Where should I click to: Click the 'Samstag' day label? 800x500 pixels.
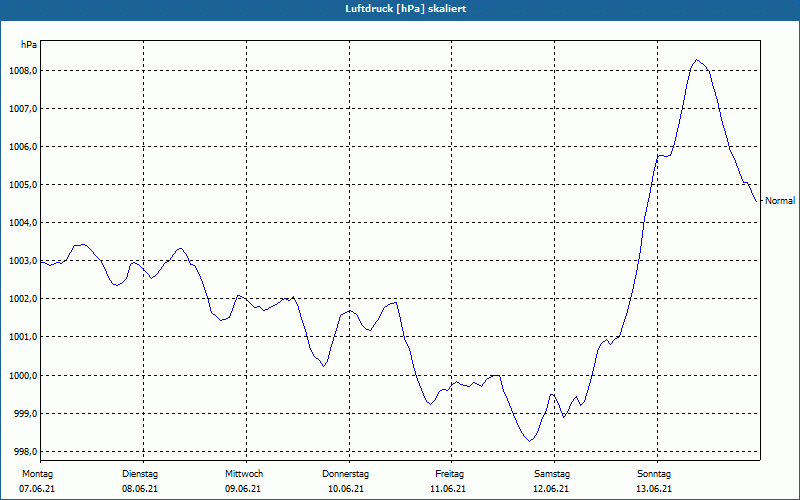(552, 474)
